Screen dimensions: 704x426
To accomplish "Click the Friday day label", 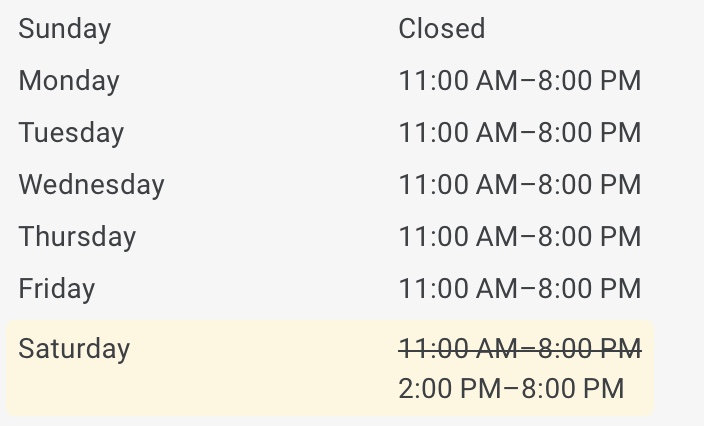I will click(57, 289).
